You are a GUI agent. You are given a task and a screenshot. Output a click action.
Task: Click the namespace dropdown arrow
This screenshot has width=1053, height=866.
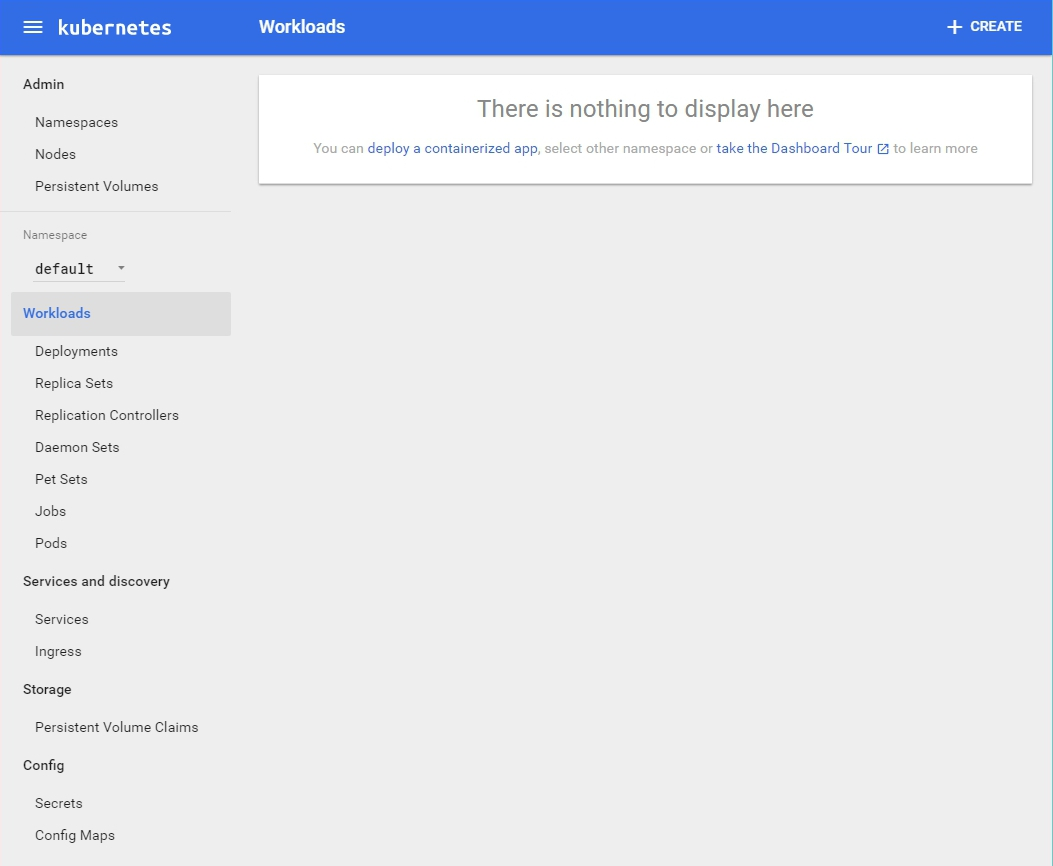[122, 268]
